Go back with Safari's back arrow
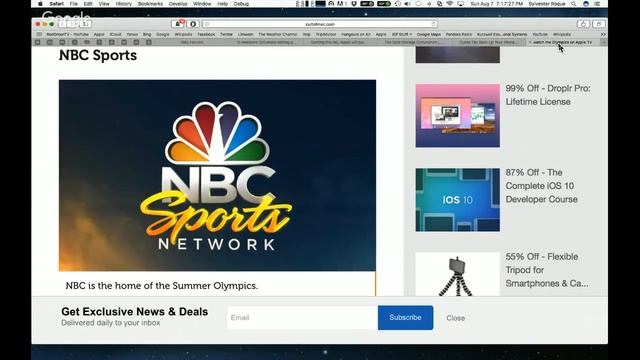This screenshot has height=360, width=640. (x=62, y=24)
